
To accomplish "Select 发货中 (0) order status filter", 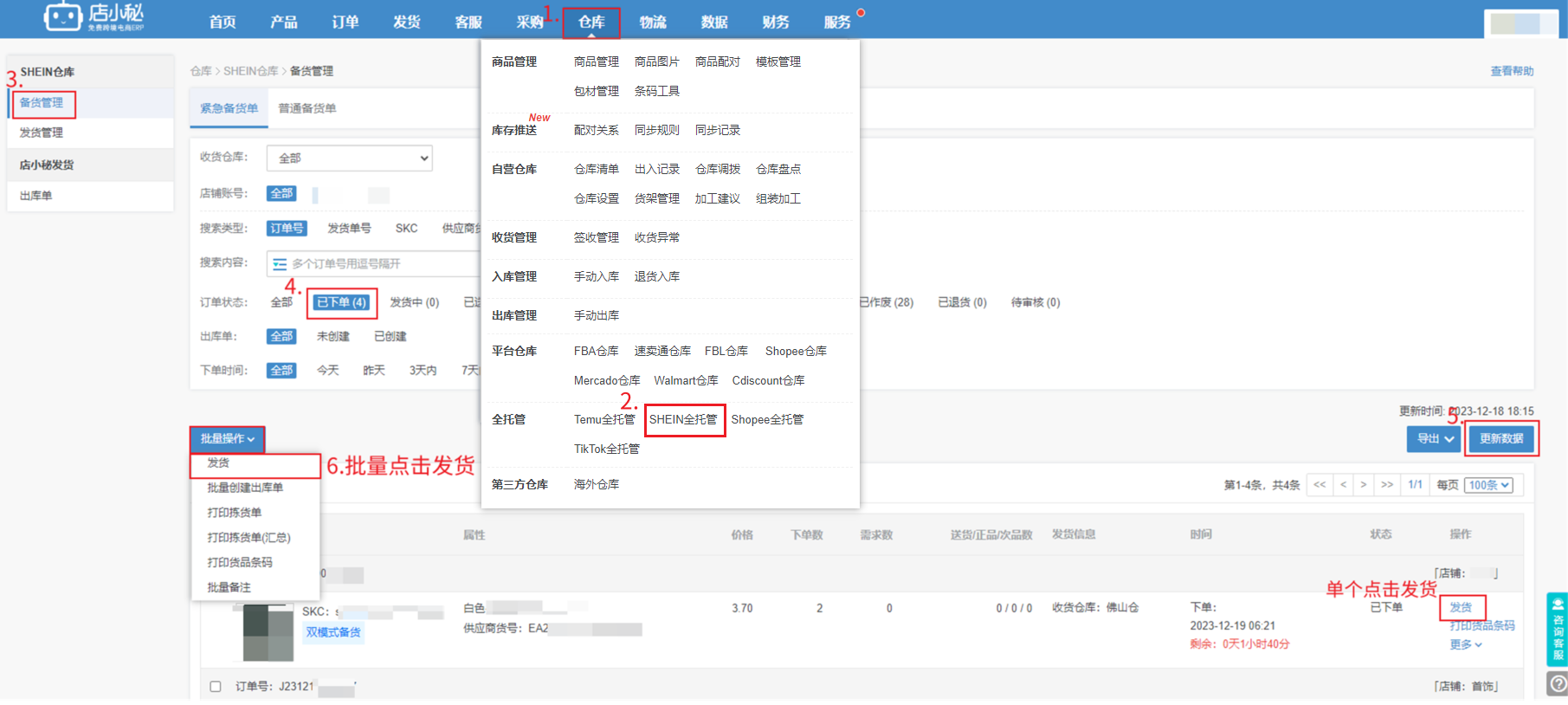I will tap(415, 302).
